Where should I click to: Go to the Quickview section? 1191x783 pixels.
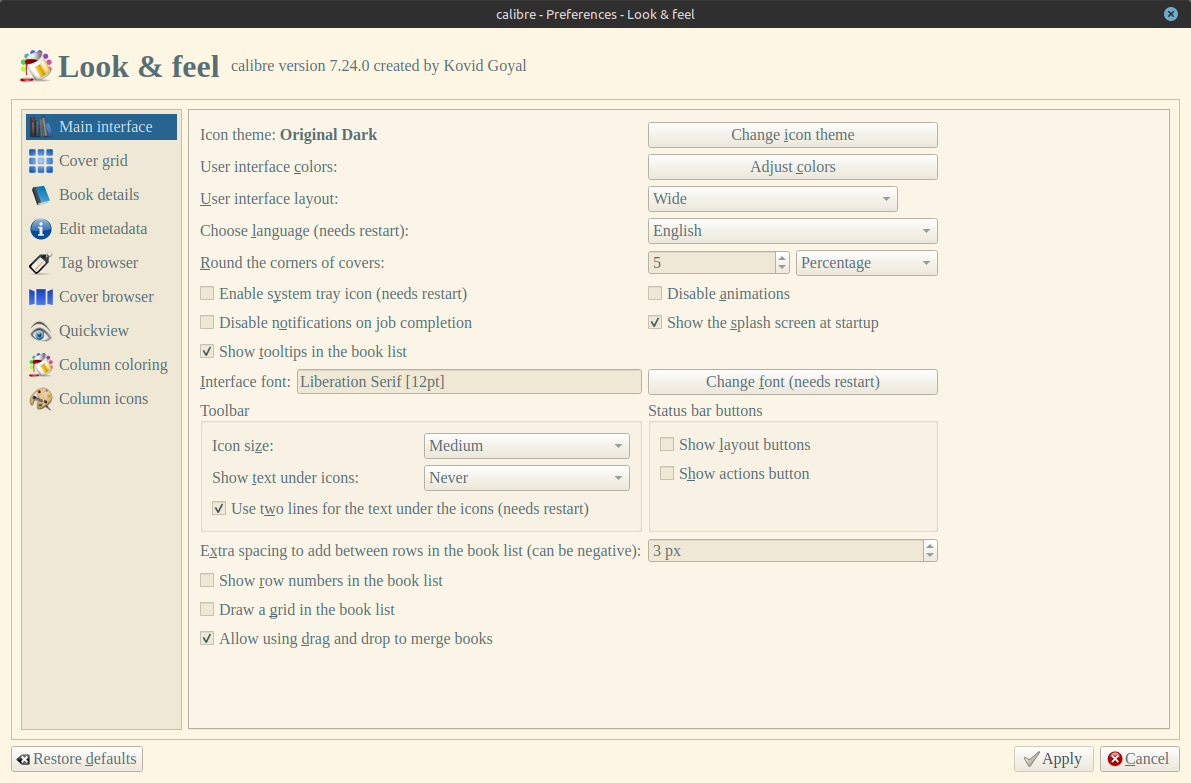coord(102,331)
